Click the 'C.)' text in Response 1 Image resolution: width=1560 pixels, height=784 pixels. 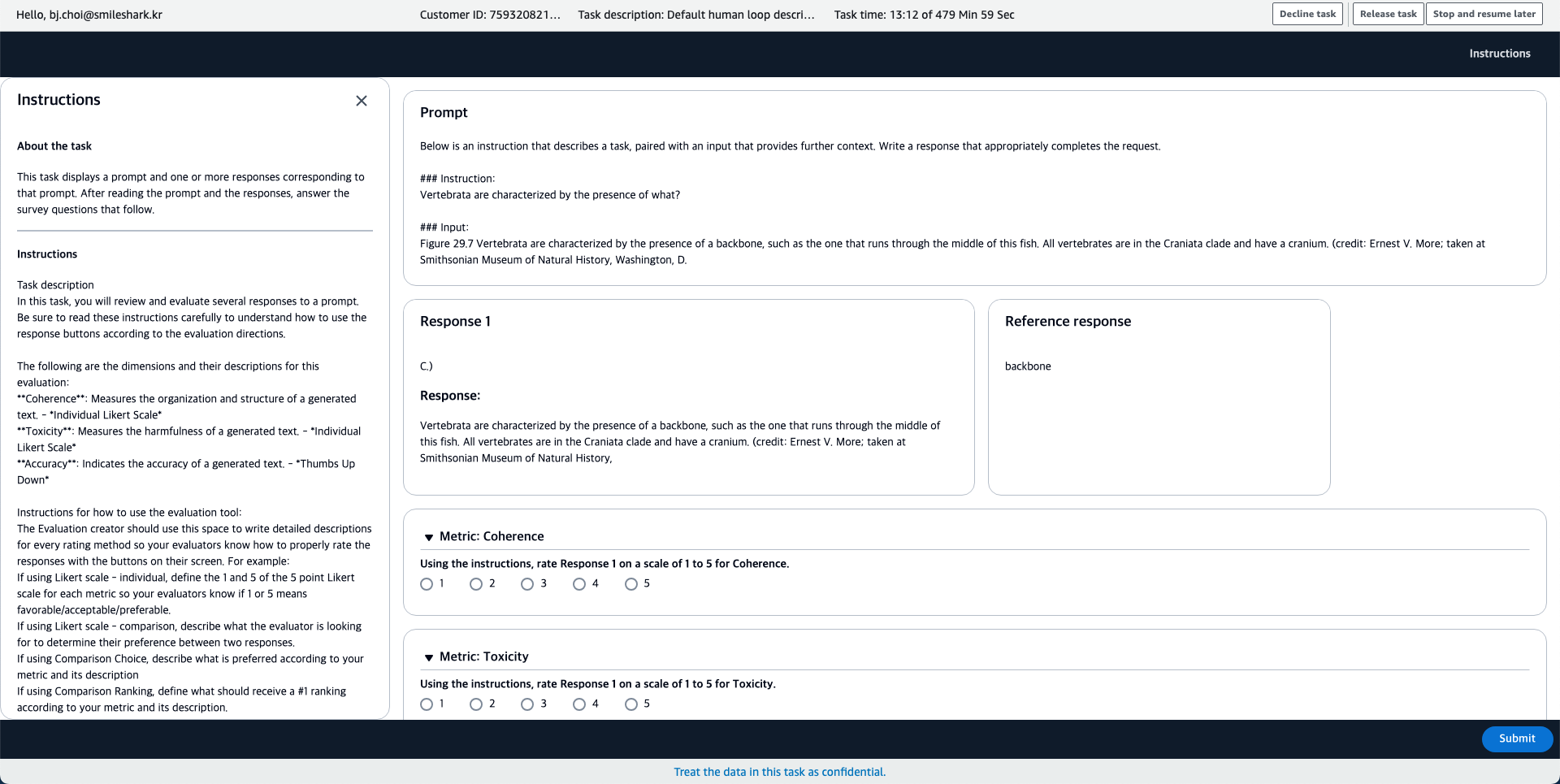click(x=427, y=366)
